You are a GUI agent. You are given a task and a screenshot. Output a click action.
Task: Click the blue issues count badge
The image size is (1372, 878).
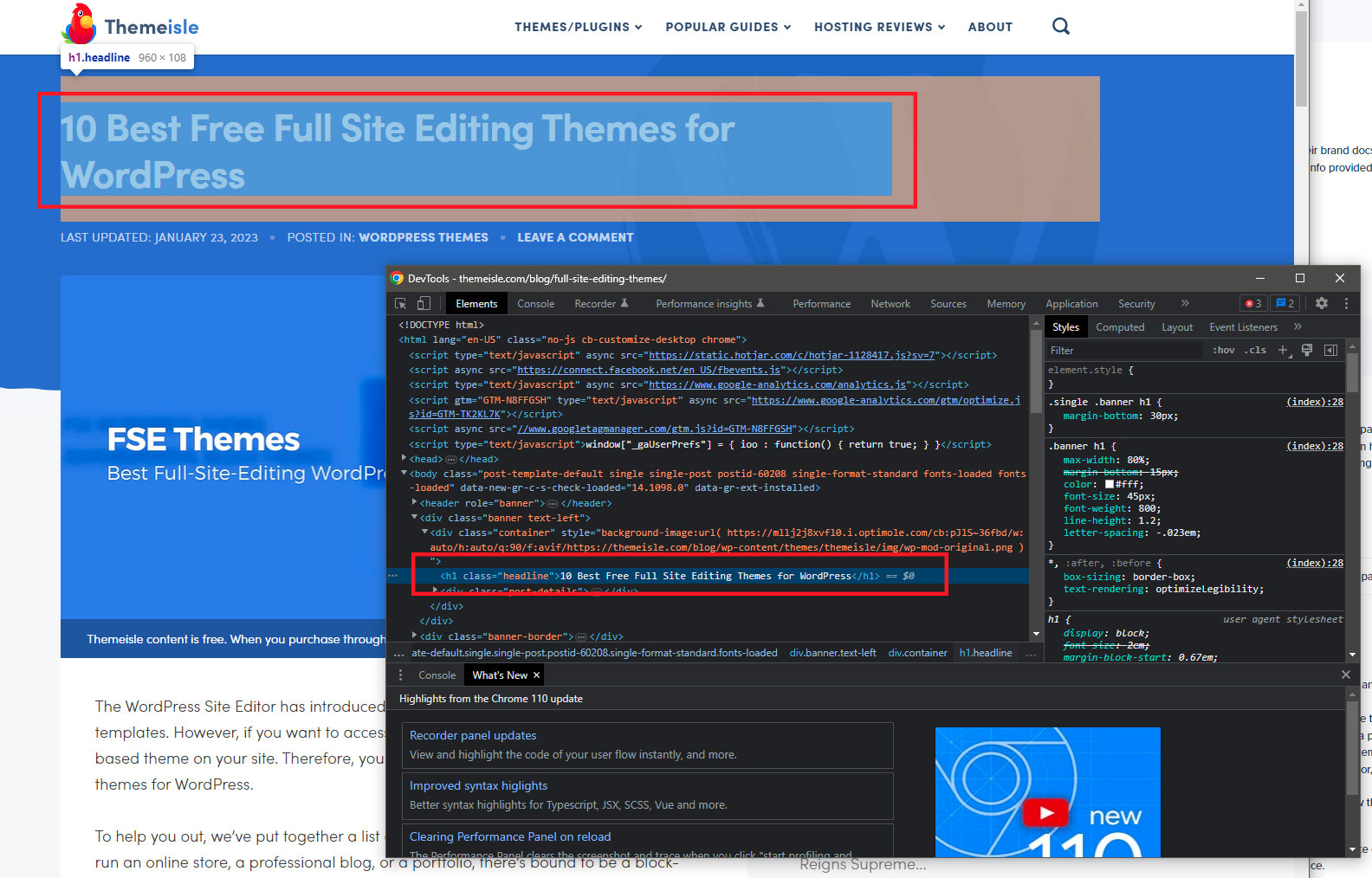pyautogui.click(x=1285, y=304)
